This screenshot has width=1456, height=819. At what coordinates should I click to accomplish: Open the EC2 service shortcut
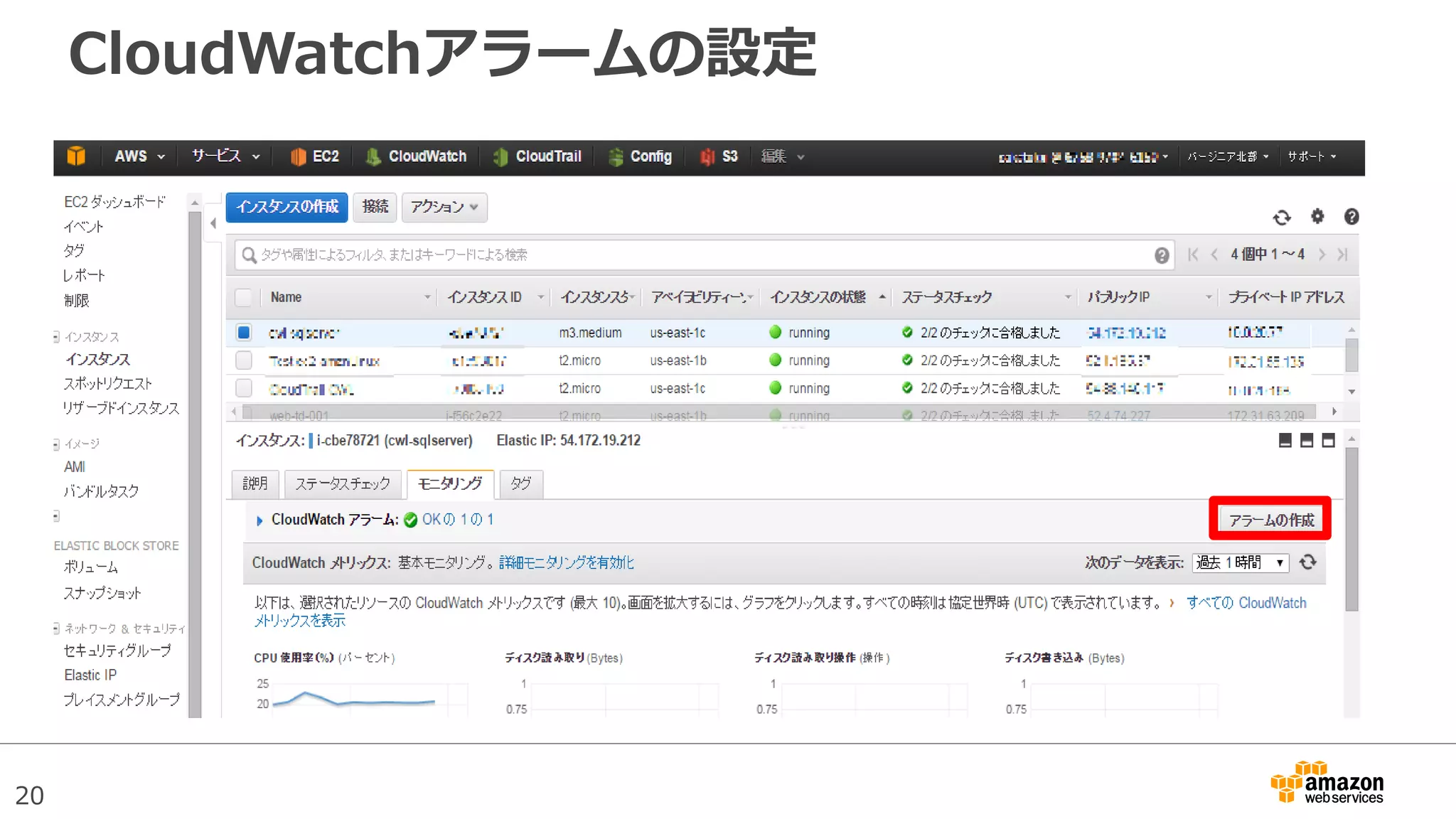point(315,156)
